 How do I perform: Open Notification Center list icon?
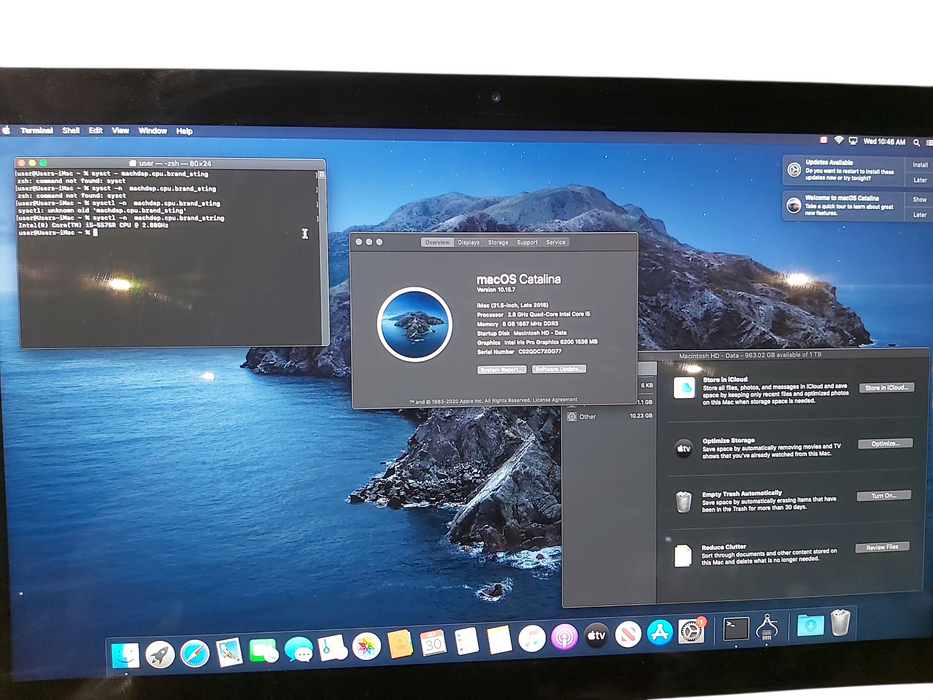point(929,143)
